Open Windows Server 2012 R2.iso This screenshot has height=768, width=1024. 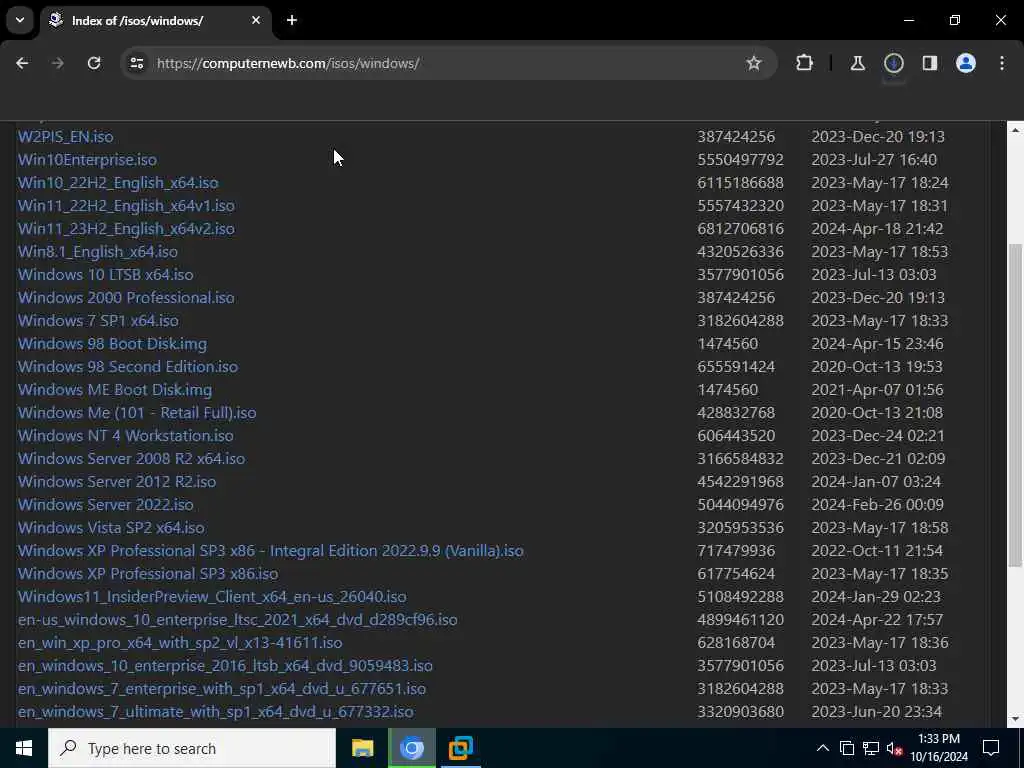(117, 481)
